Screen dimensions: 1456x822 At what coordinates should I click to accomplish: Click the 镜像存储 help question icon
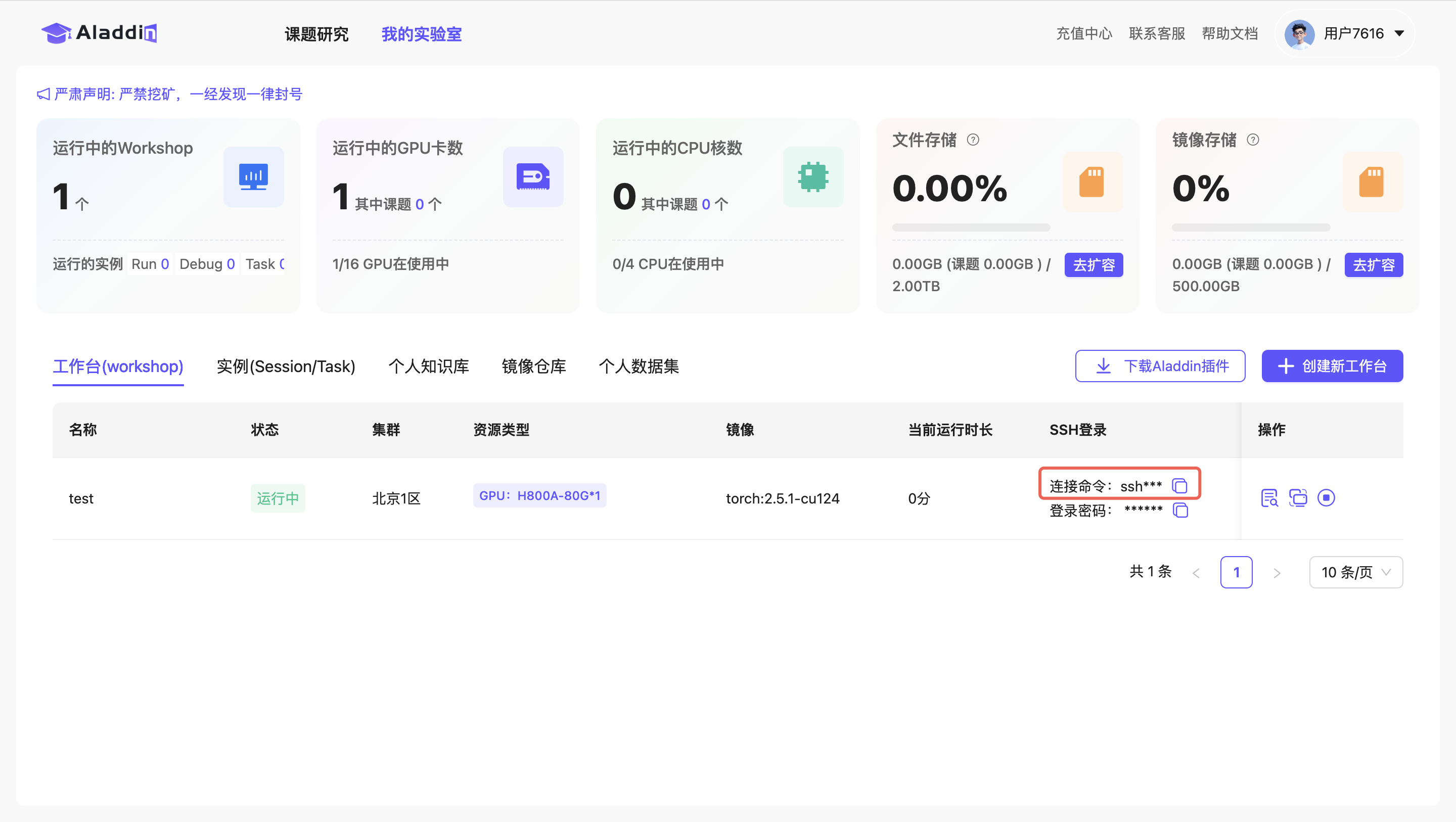(x=1253, y=140)
